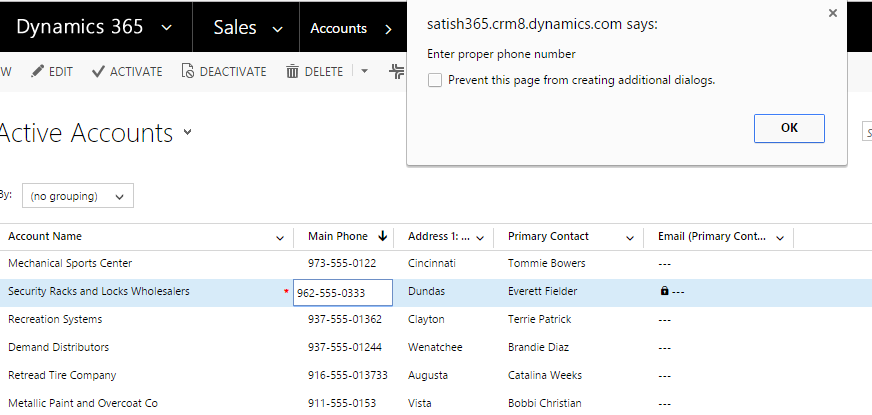Screen dimensions: 872x415
Task: Click the Main Phone sort arrow icon
Action: [382, 237]
